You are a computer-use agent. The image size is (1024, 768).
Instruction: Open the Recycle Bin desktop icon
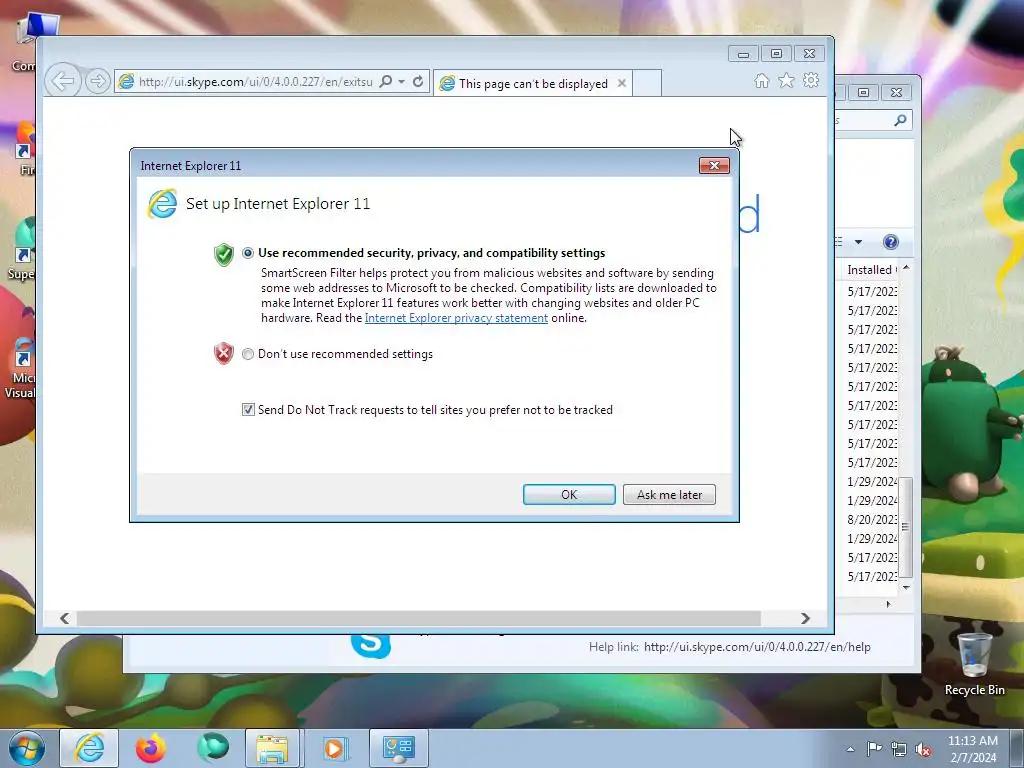pos(974,664)
